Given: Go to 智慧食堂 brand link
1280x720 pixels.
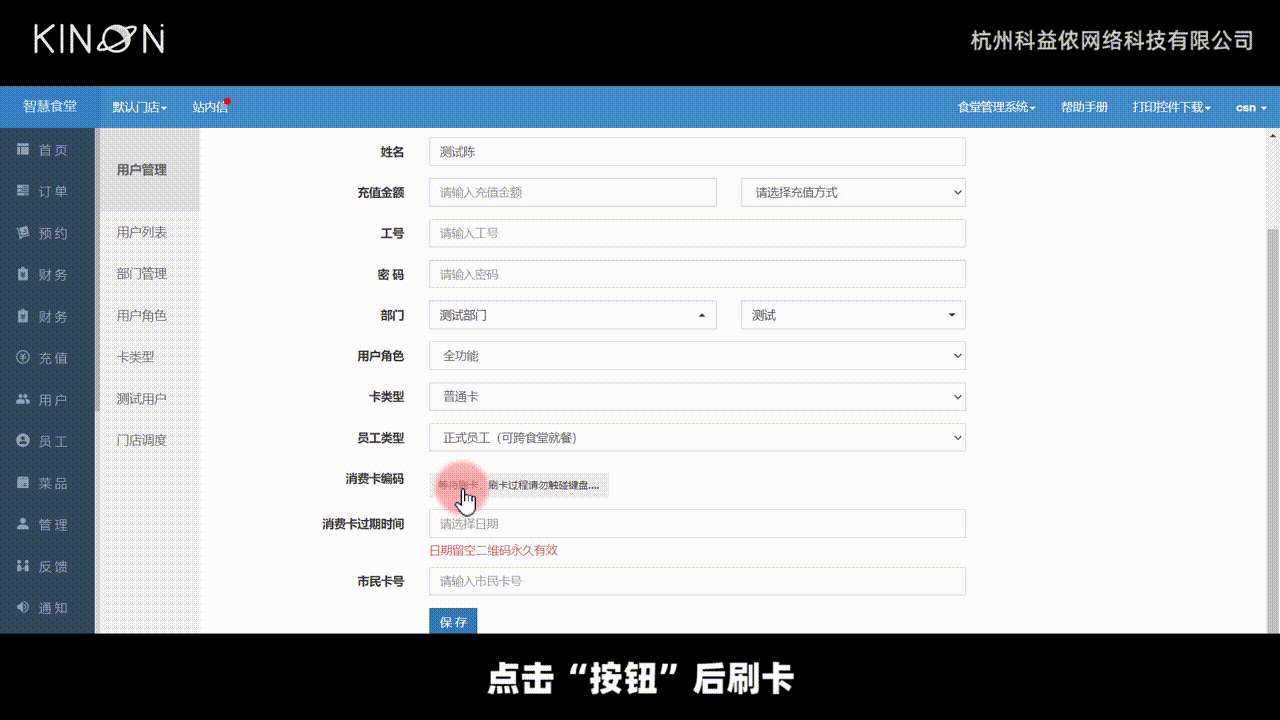Looking at the screenshot, I should (x=50, y=106).
